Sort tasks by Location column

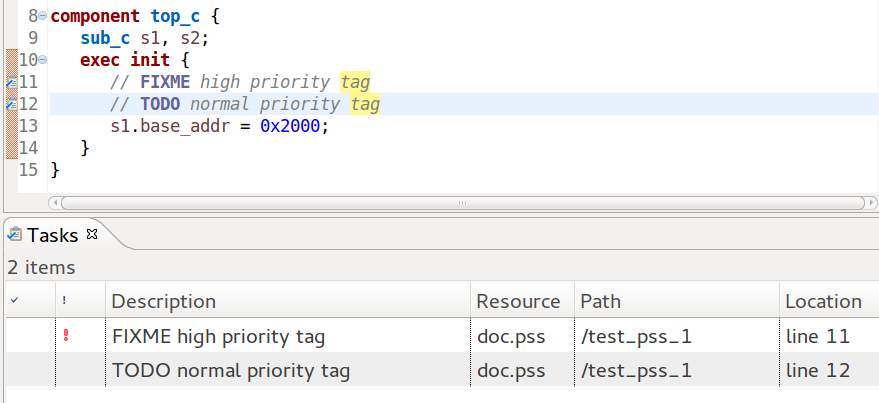click(x=829, y=302)
